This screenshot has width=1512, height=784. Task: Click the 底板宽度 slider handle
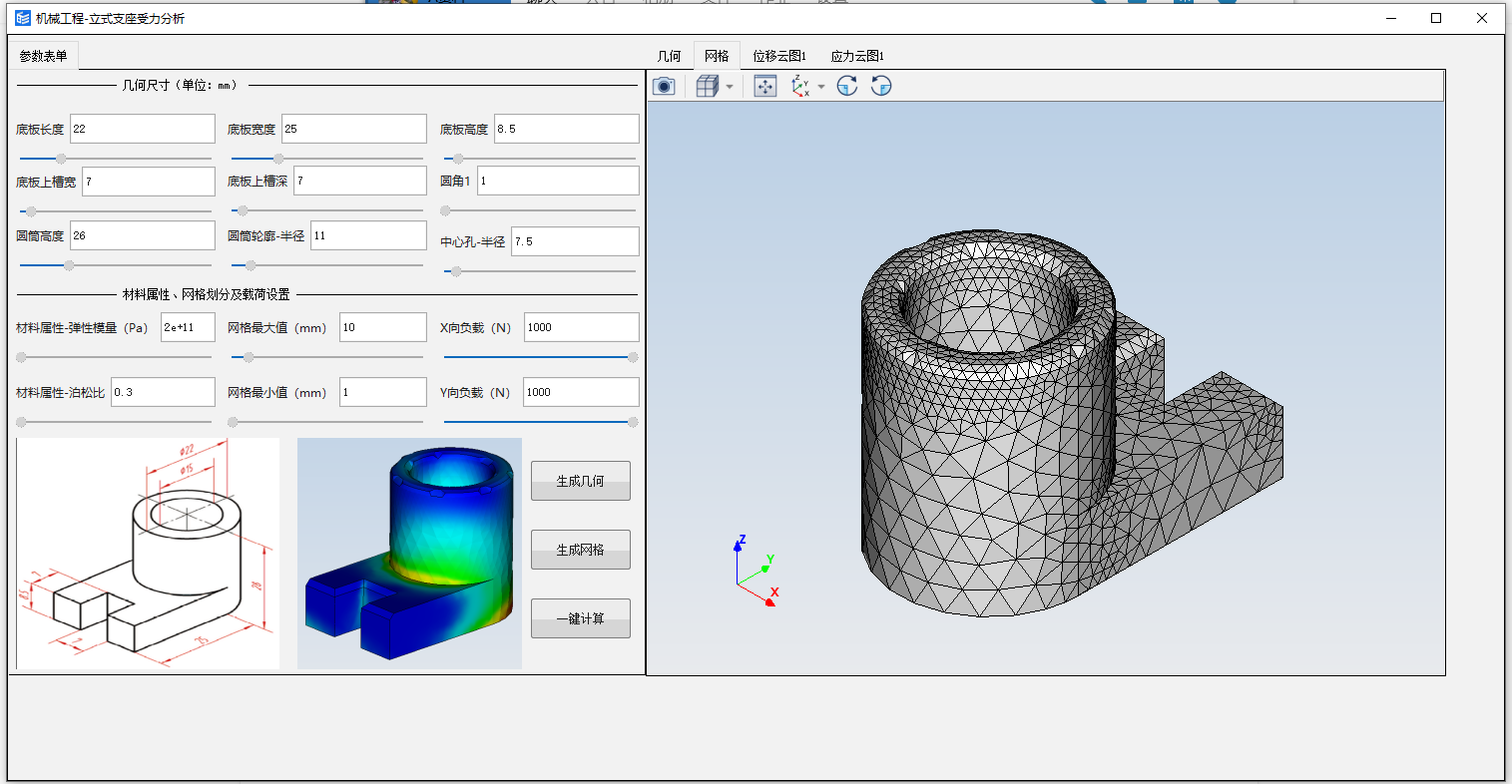point(278,159)
